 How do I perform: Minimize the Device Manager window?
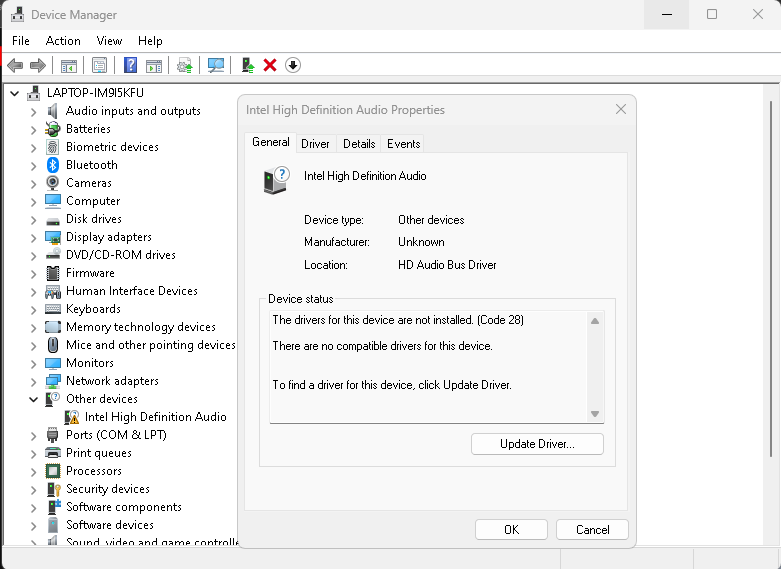tap(667, 14)
